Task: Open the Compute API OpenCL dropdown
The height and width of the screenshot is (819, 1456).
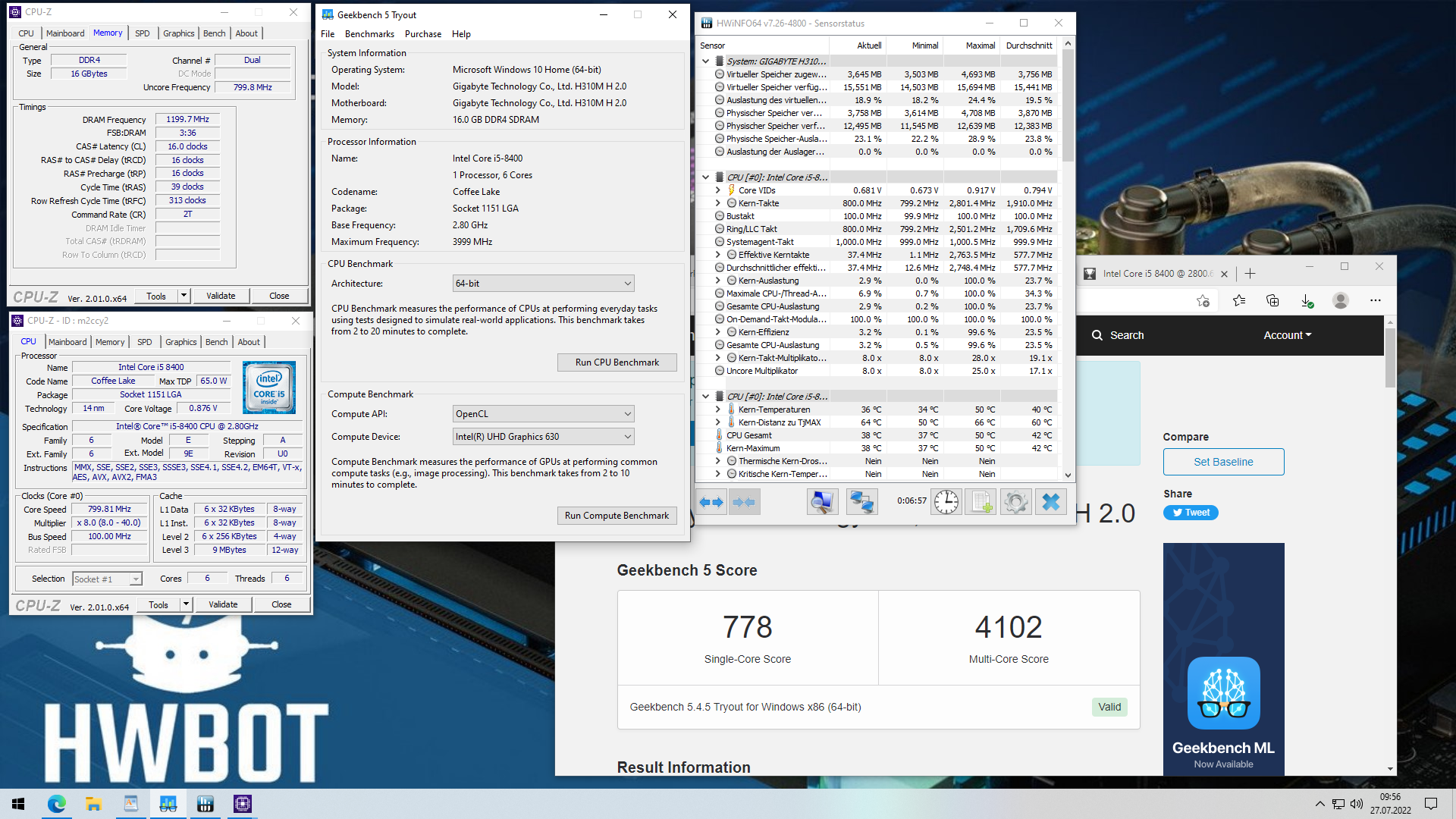Action: point(543,414)
